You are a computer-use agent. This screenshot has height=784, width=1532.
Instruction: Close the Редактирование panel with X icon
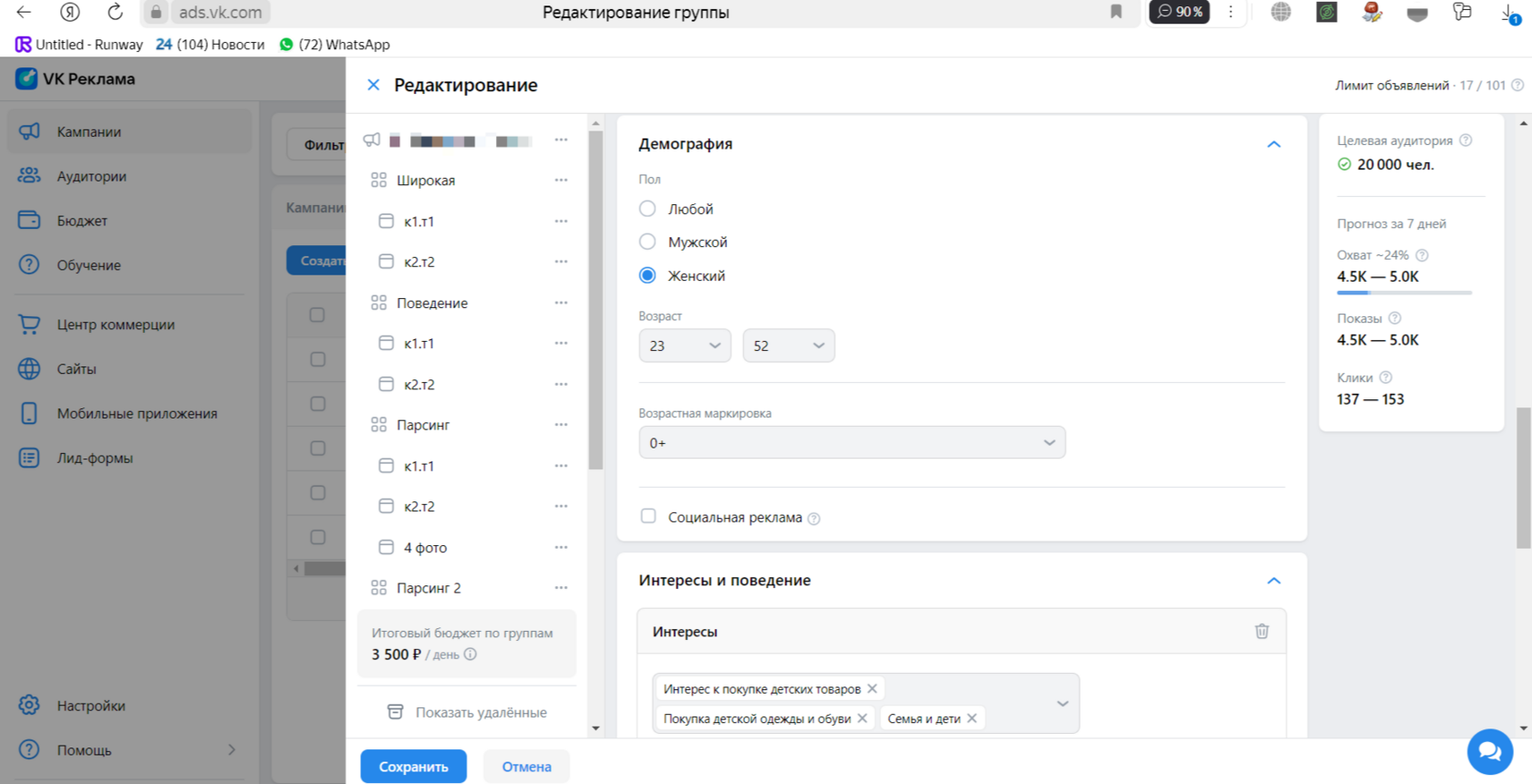coord(373,85)
